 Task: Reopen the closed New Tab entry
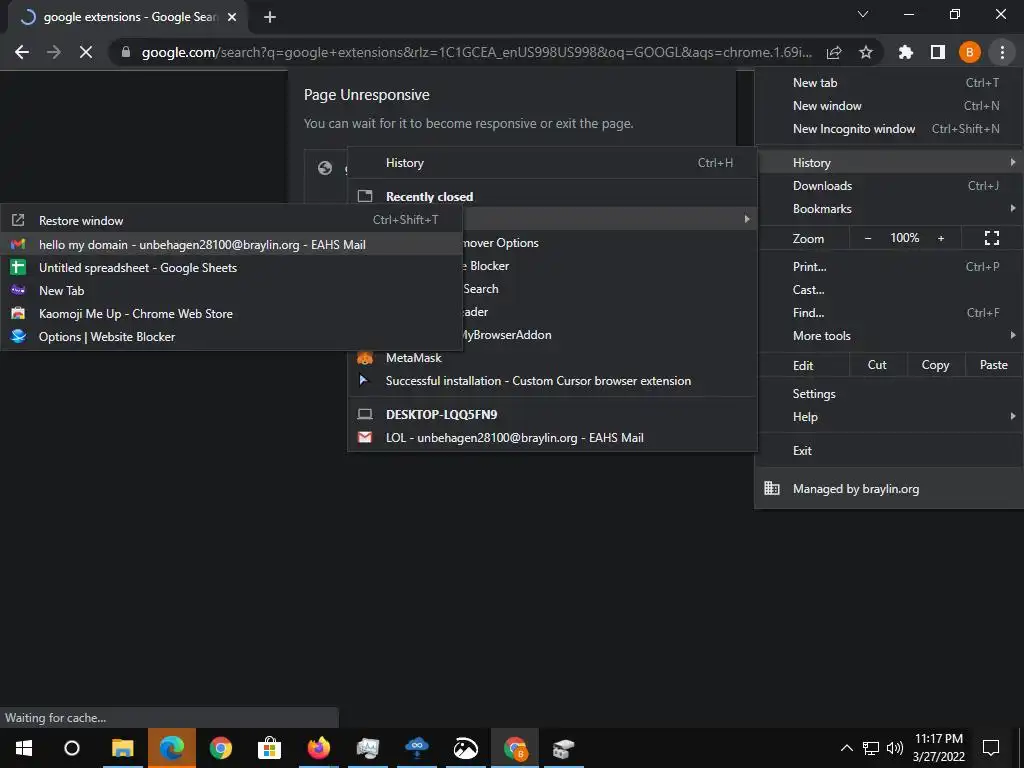(232, 291)
